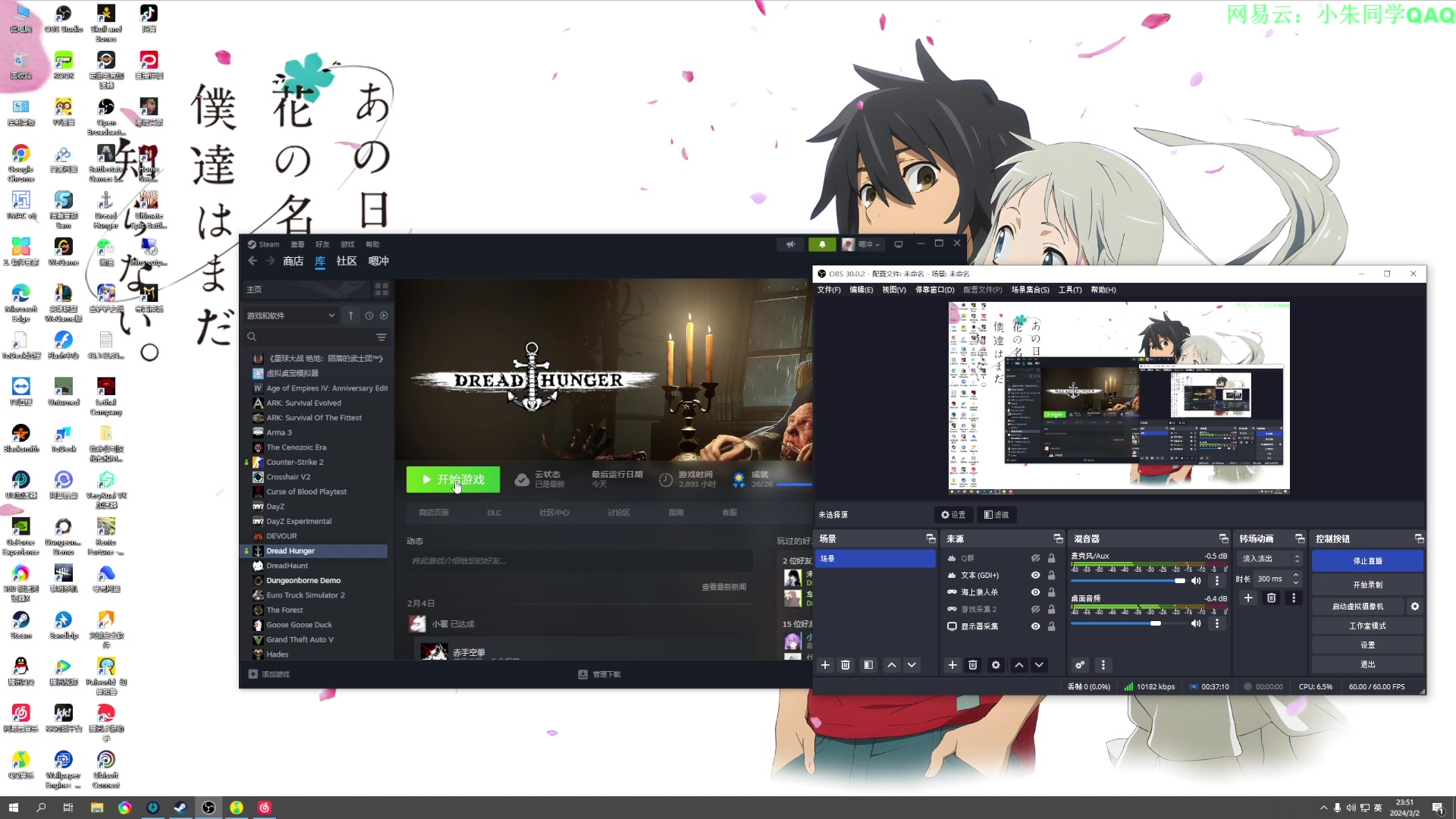Switch to Steam 商店 tab
This screenshot has height=819, width=1456.
[293, 261]
